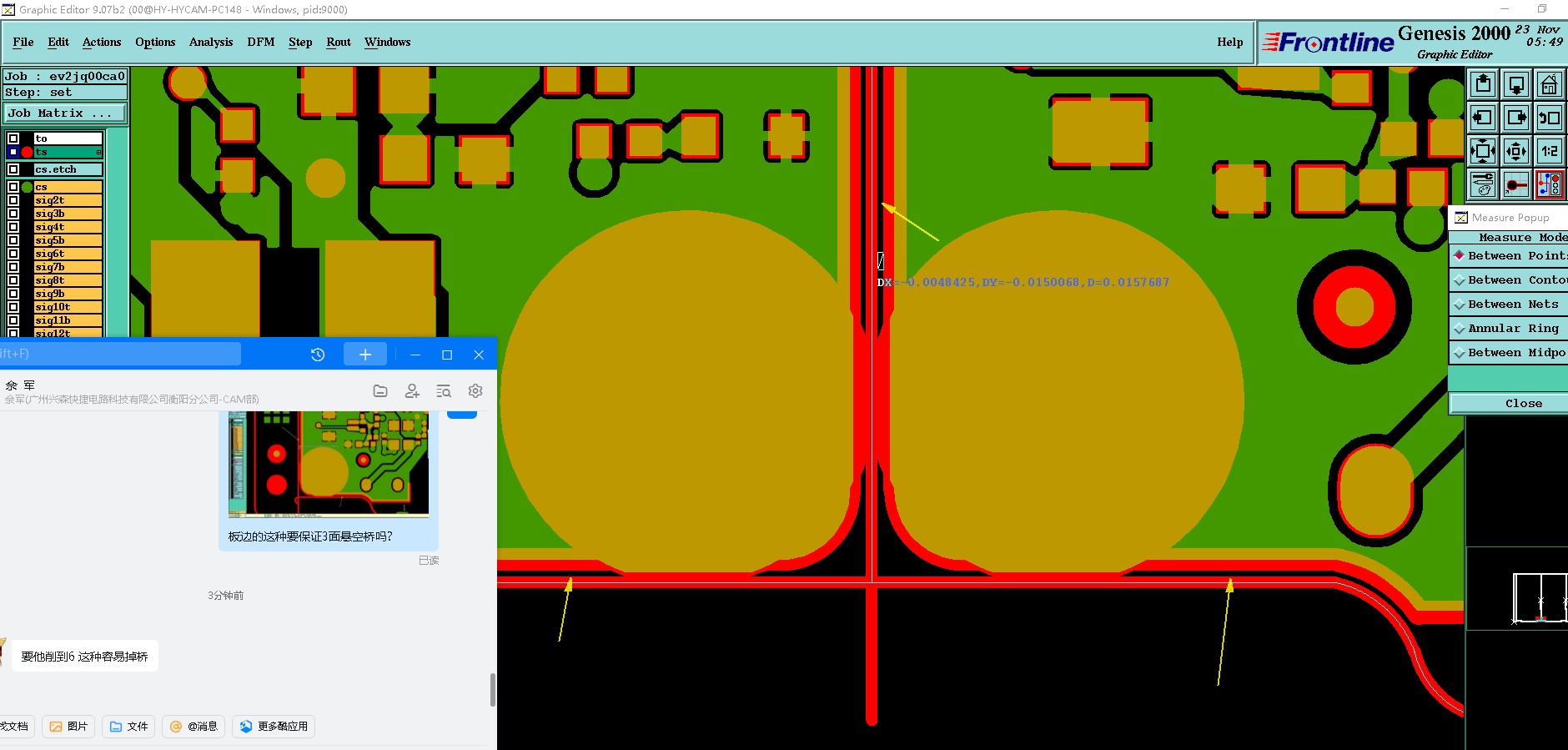Toggle checkbox for layer sig5b
The width and height of the screenshot is (1568, 750).
(x=13, y=240)
